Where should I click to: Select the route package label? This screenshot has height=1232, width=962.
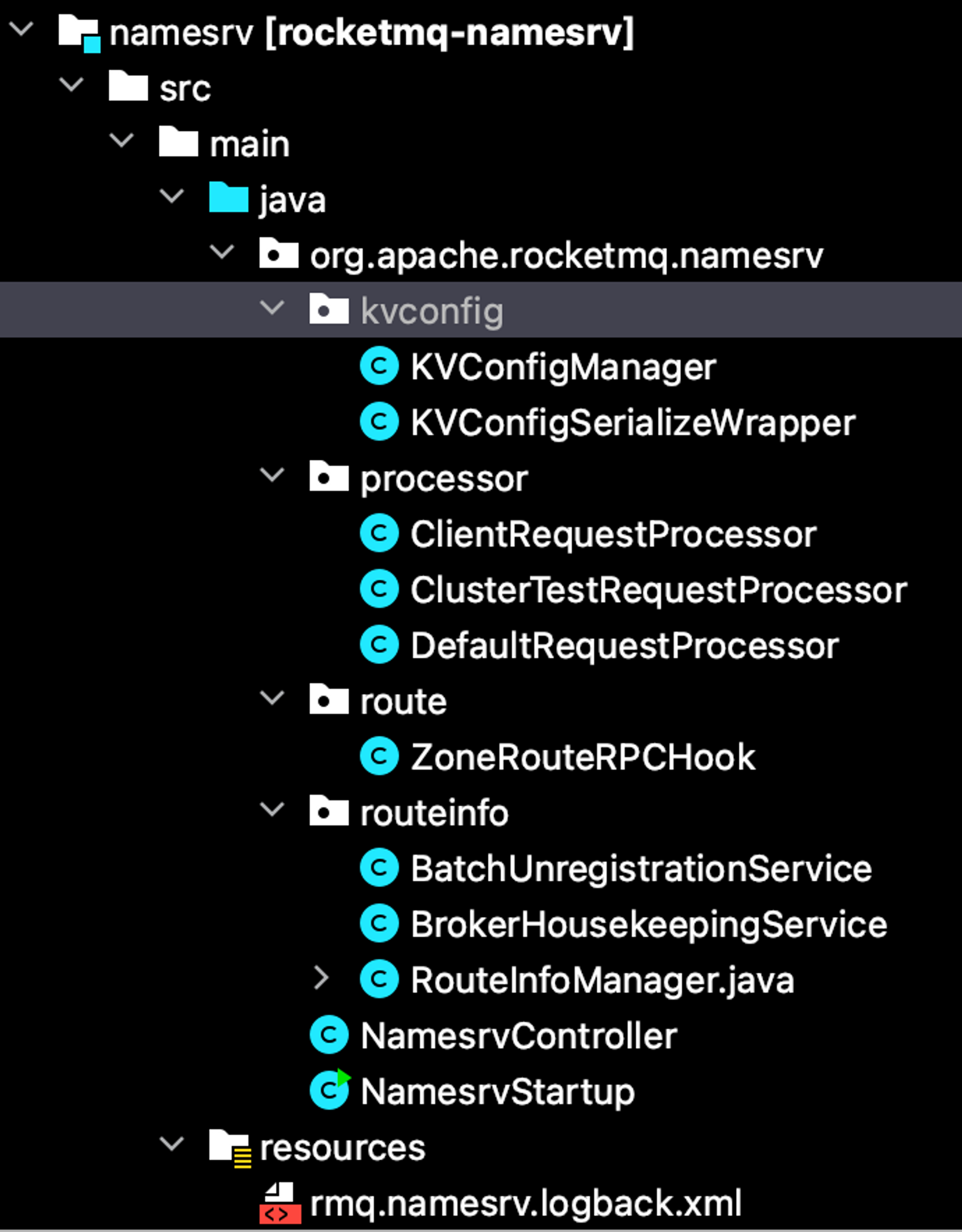pos(404,702)
